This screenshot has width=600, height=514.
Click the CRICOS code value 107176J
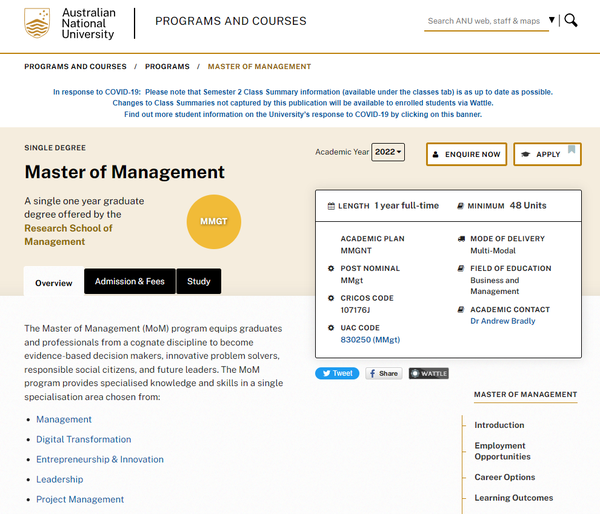(355, 310)
